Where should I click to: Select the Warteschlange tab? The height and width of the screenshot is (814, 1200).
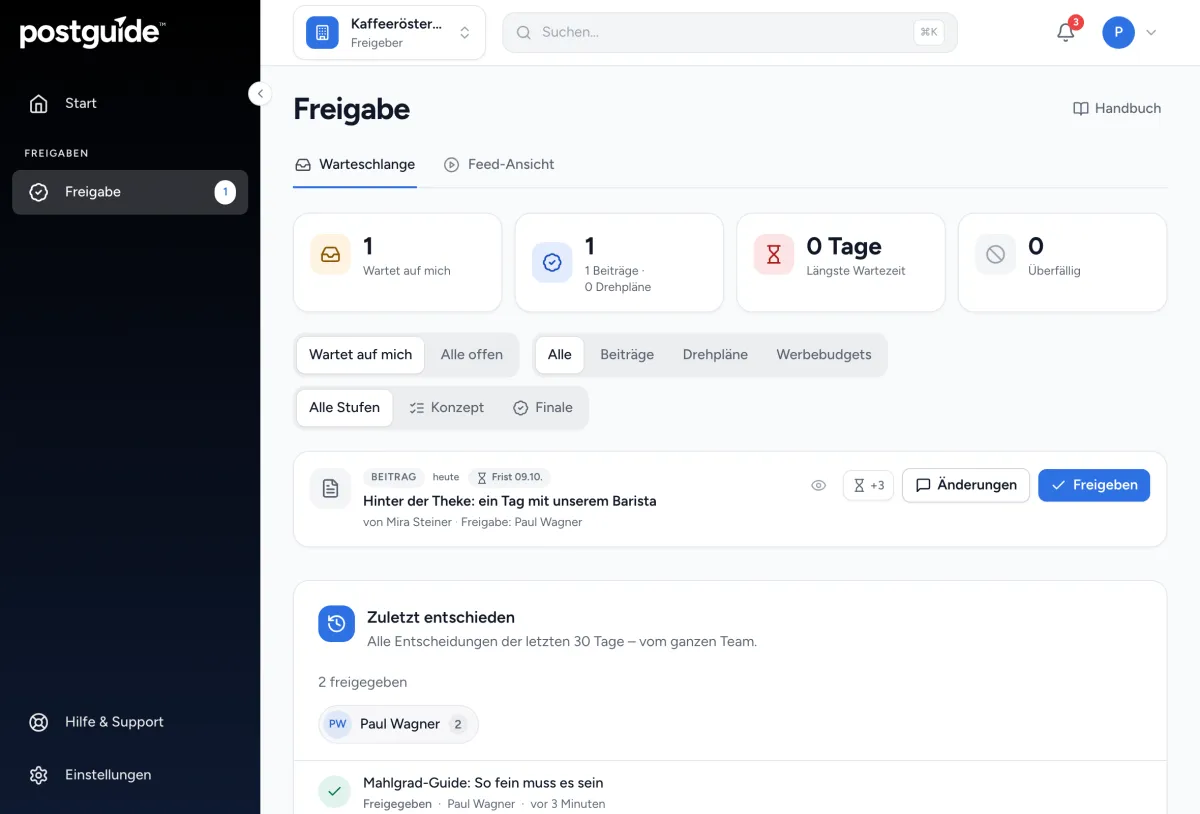[355, 164]
